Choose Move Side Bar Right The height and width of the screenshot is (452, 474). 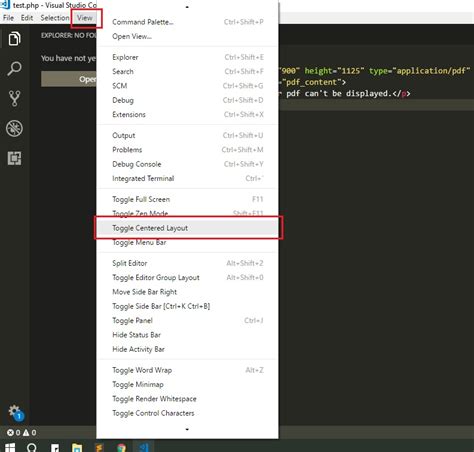click(187, 292)
